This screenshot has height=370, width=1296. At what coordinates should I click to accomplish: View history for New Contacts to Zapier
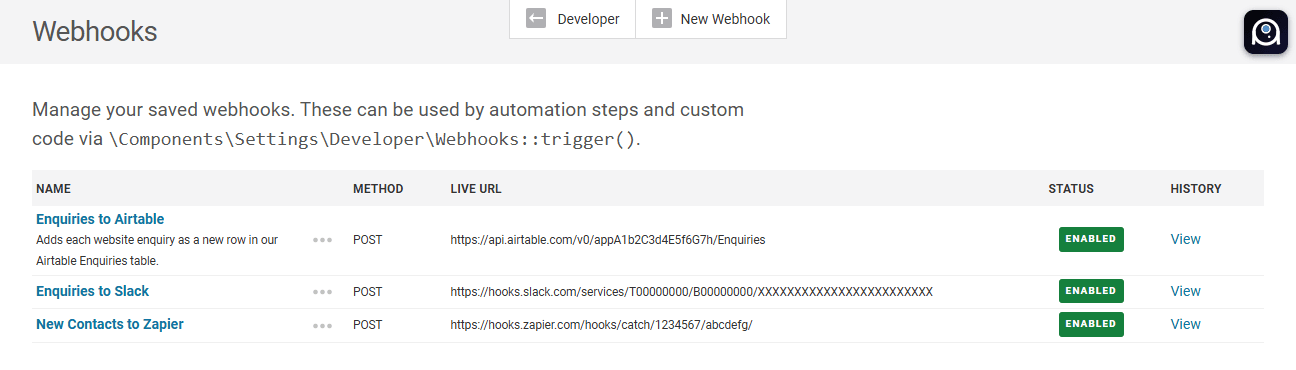coord(1185,324)
